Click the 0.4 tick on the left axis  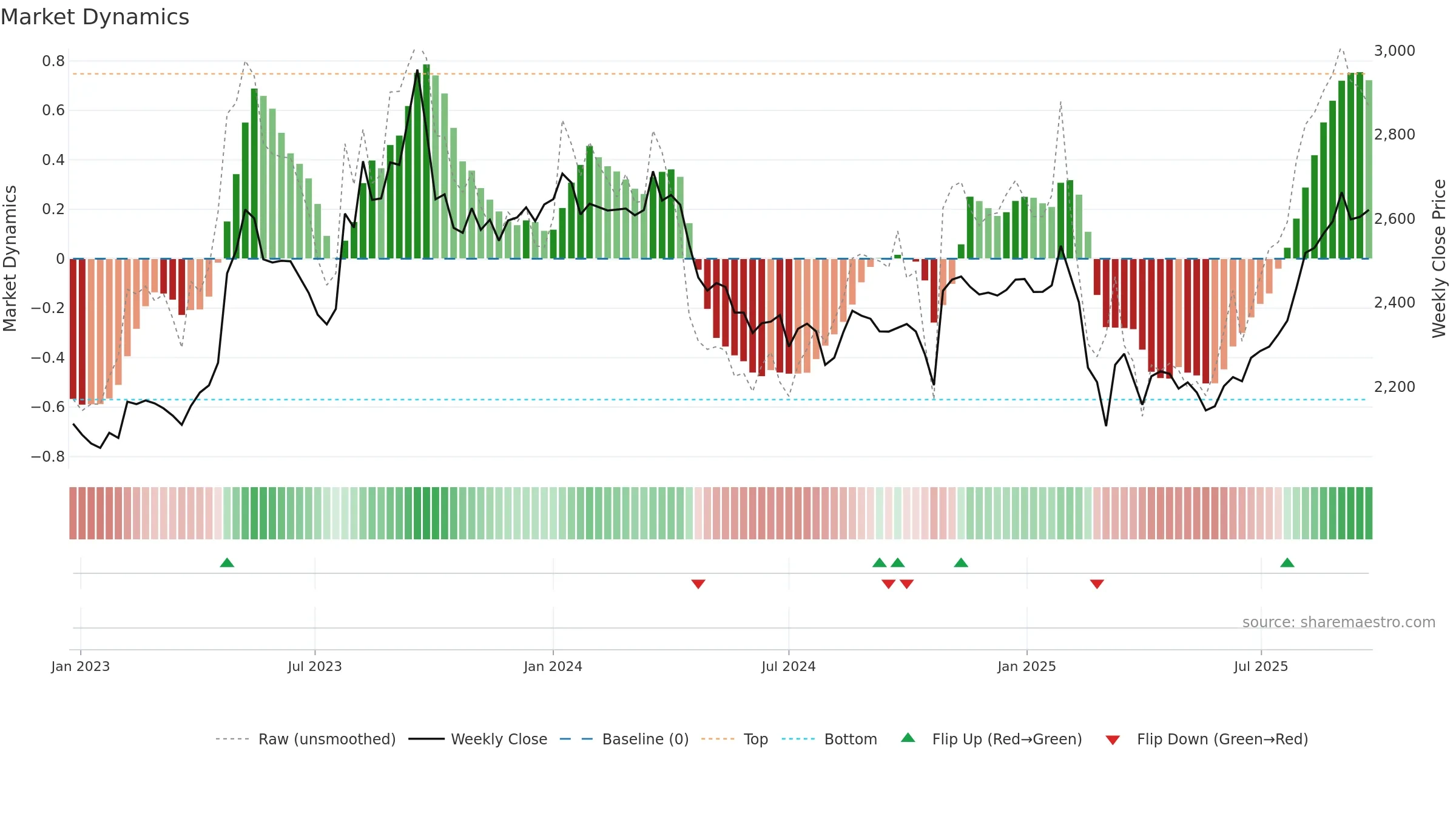pyautogui.click(x=53, y=160)
